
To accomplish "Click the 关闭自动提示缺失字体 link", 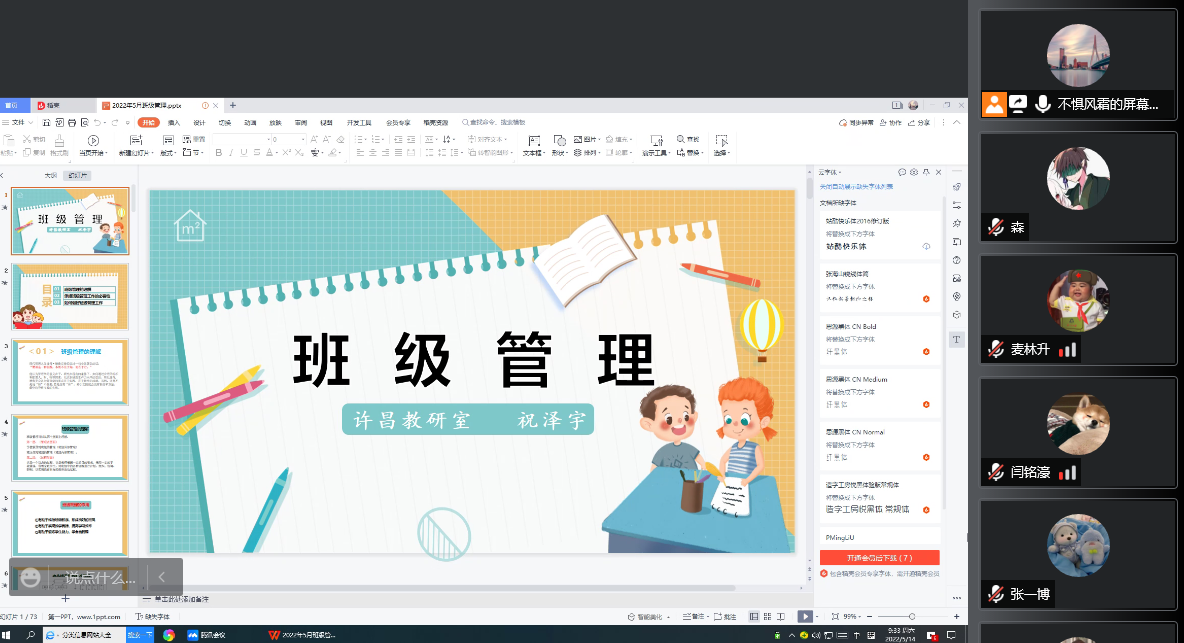I will (x=857, y=186).
